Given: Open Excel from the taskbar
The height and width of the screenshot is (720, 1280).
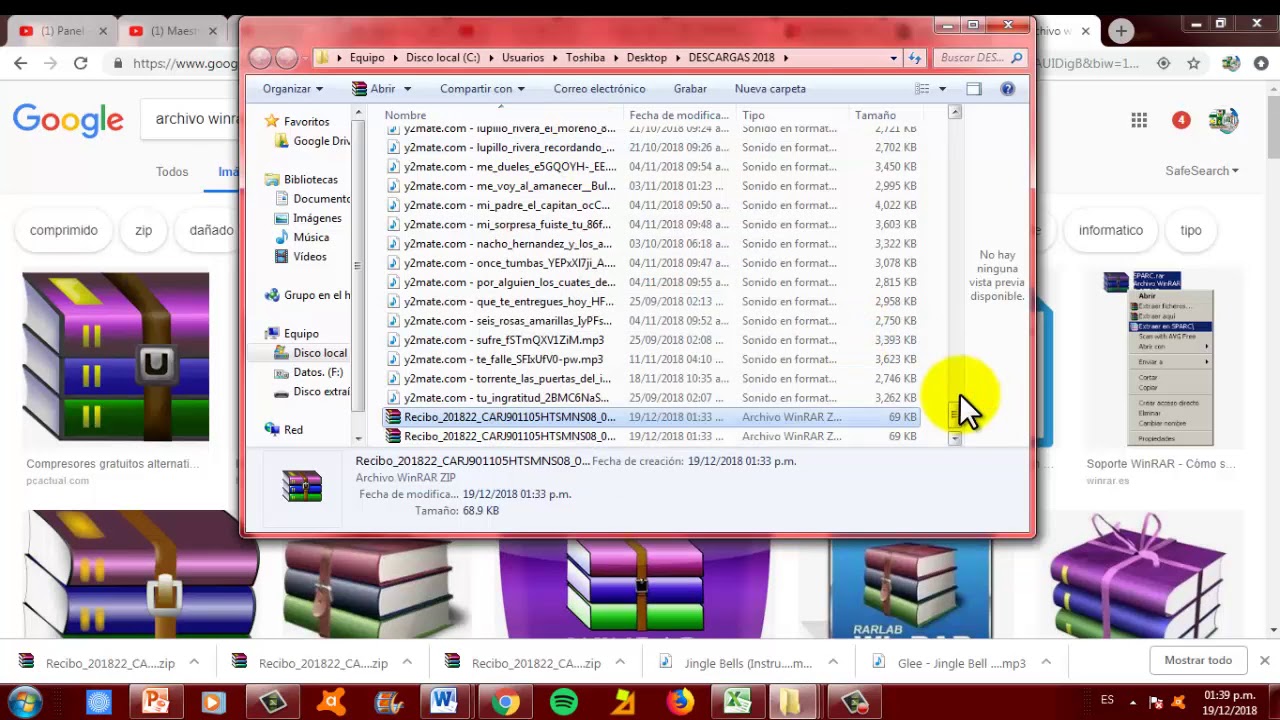Looking at the screenshot, I should click(x=737, y=702).
